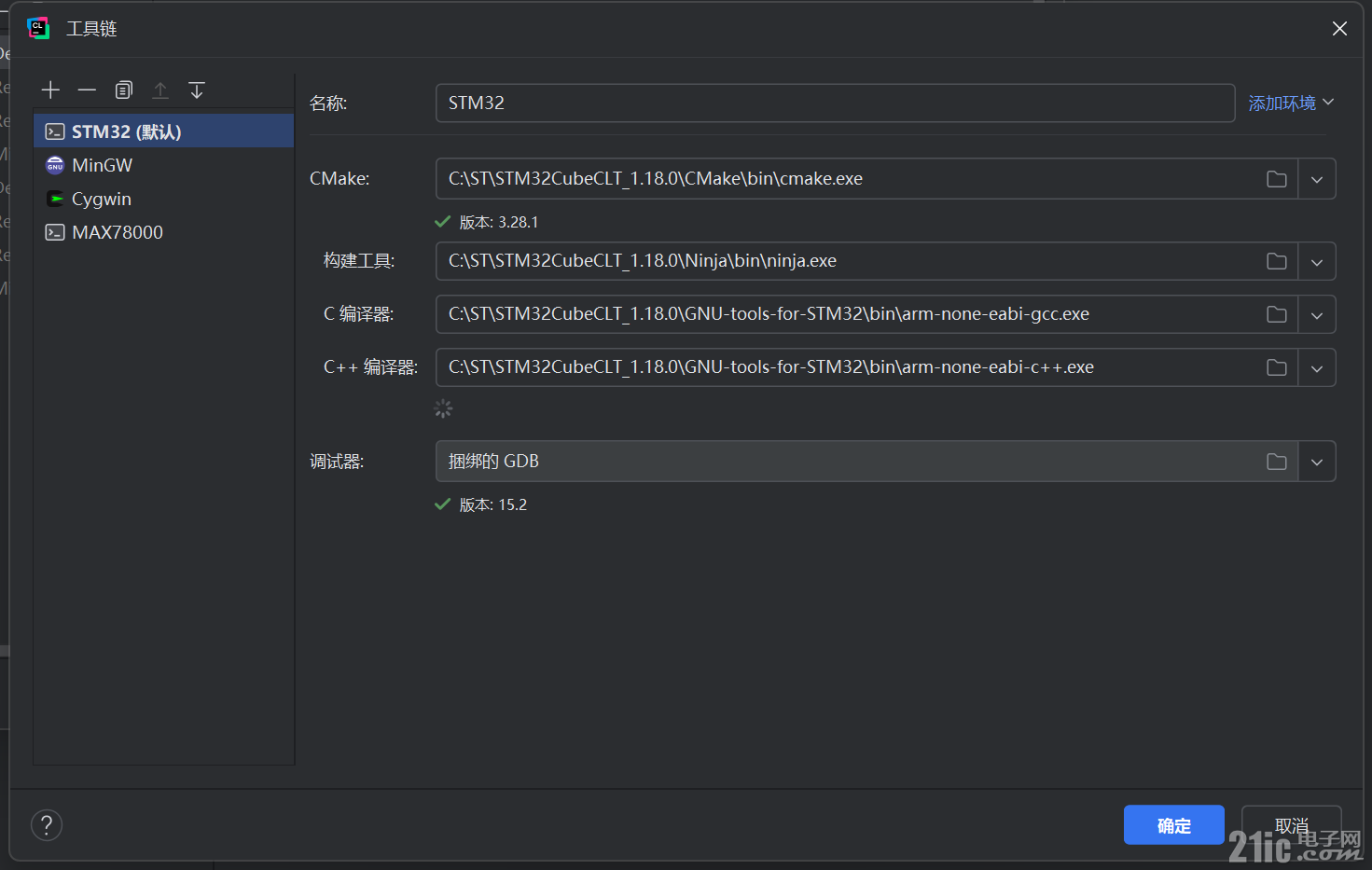Select MinGW toolchain
The width and height of the screenshot is (1372, 870).
(x=163, y=165)
